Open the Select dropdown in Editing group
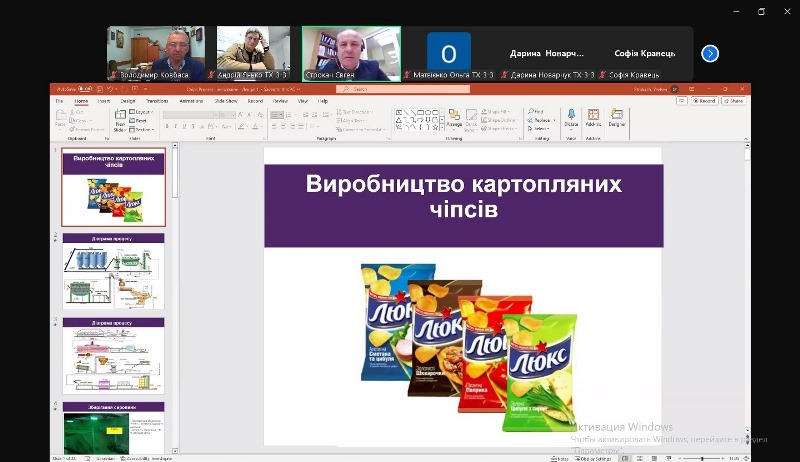Viewport: 800px width, 462px height. tap(541, 129)
